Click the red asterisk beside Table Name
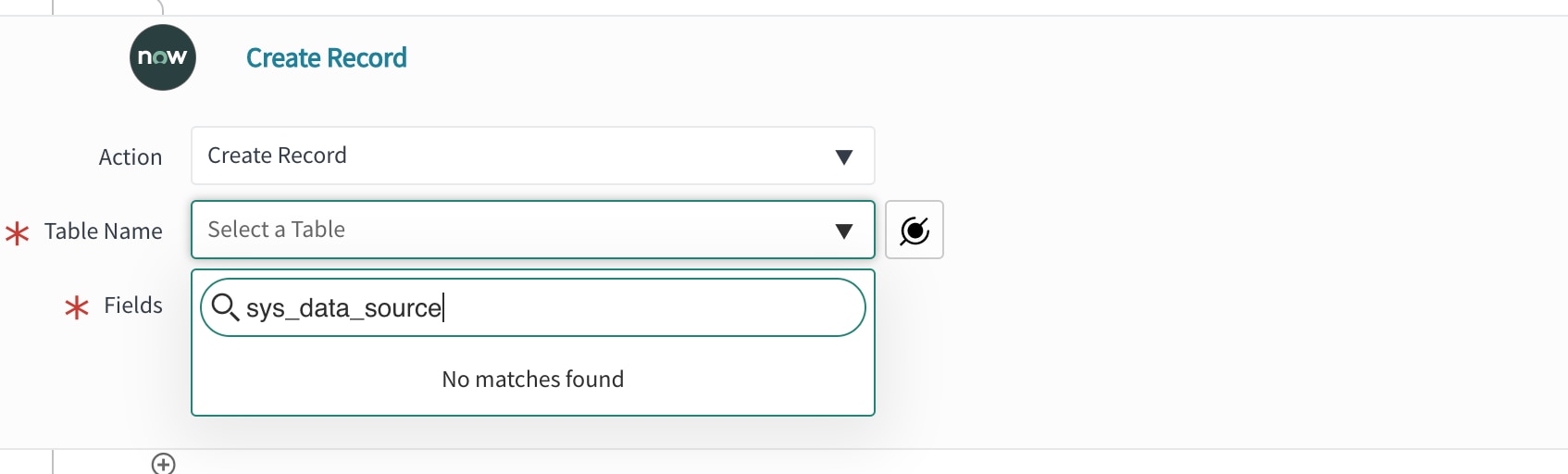The height and width of the screenshot is (474, 1568). coord(18,232)
